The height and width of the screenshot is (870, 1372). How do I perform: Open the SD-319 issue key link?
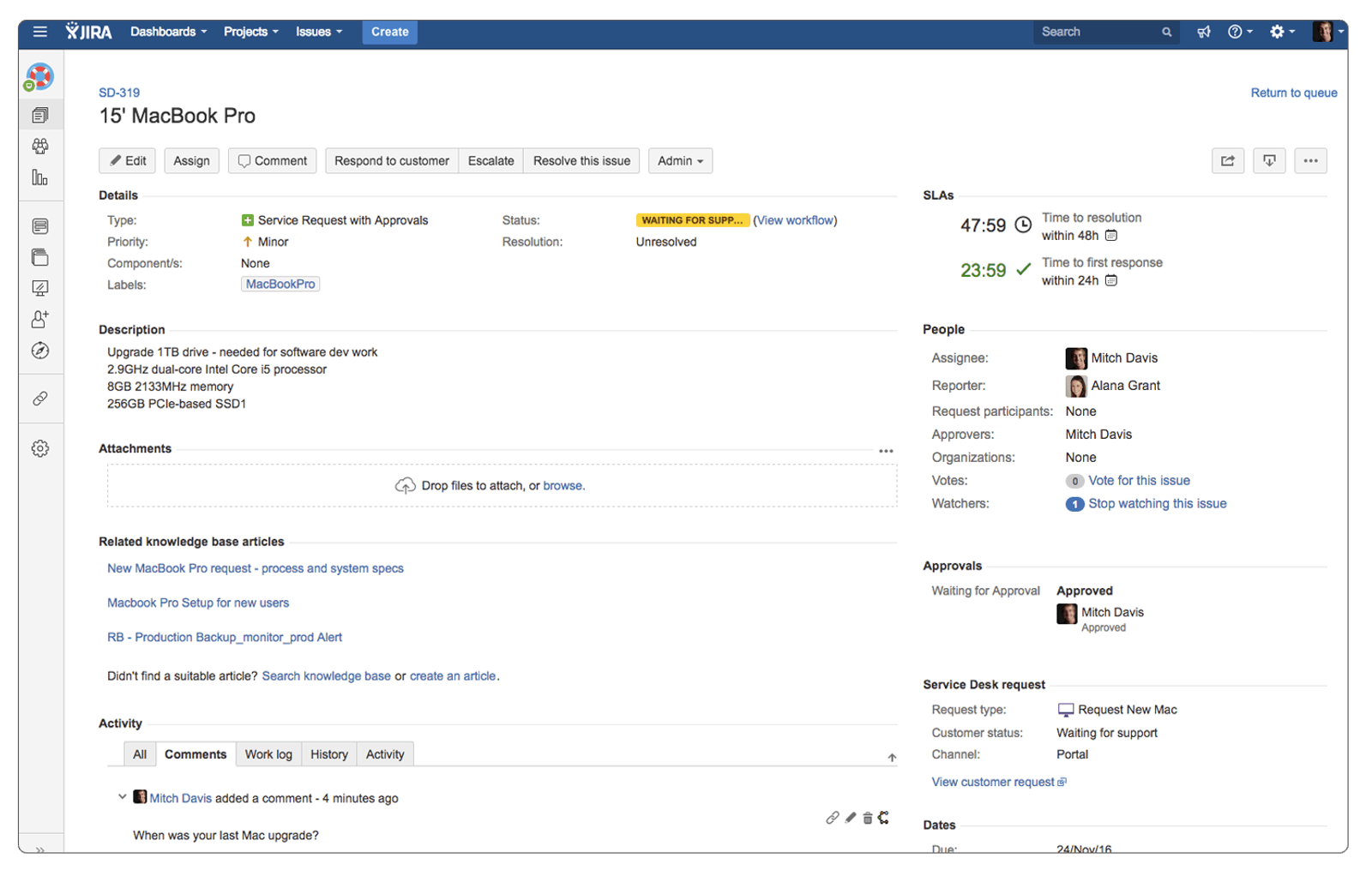tap(119, 93)
